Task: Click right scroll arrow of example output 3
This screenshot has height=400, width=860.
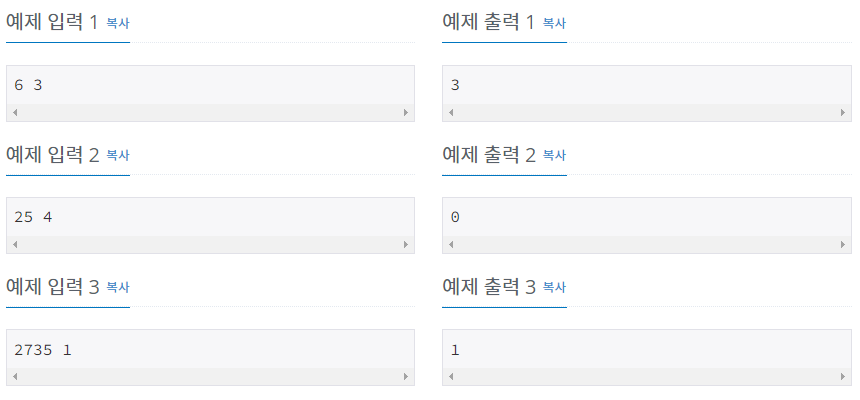Action: click(x=843, y=376)
